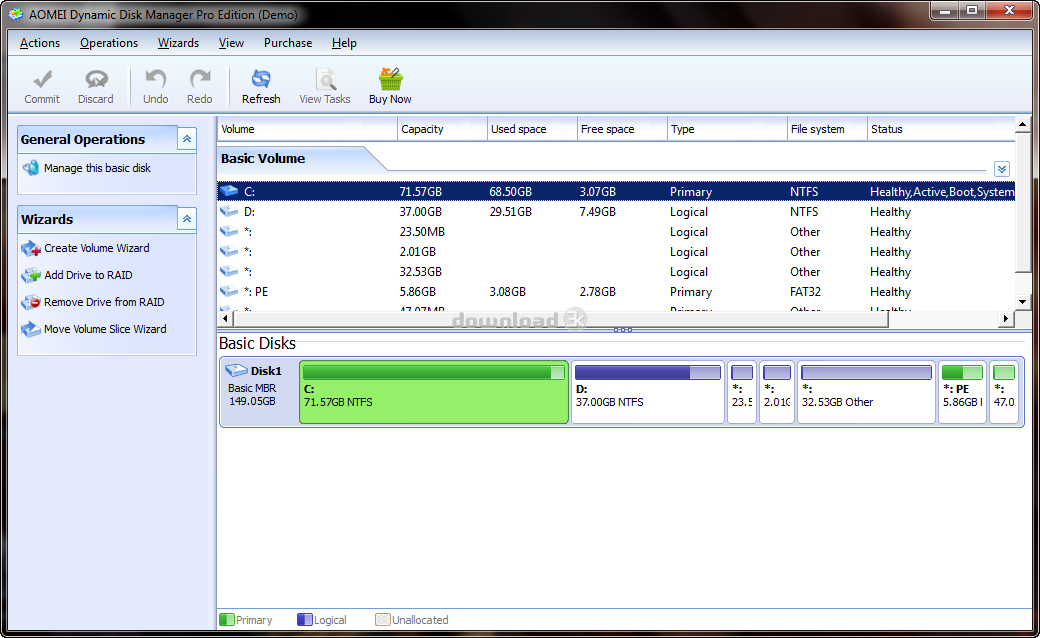
Task: Sort by Used space column header
Action: click(x=532, y=129)
